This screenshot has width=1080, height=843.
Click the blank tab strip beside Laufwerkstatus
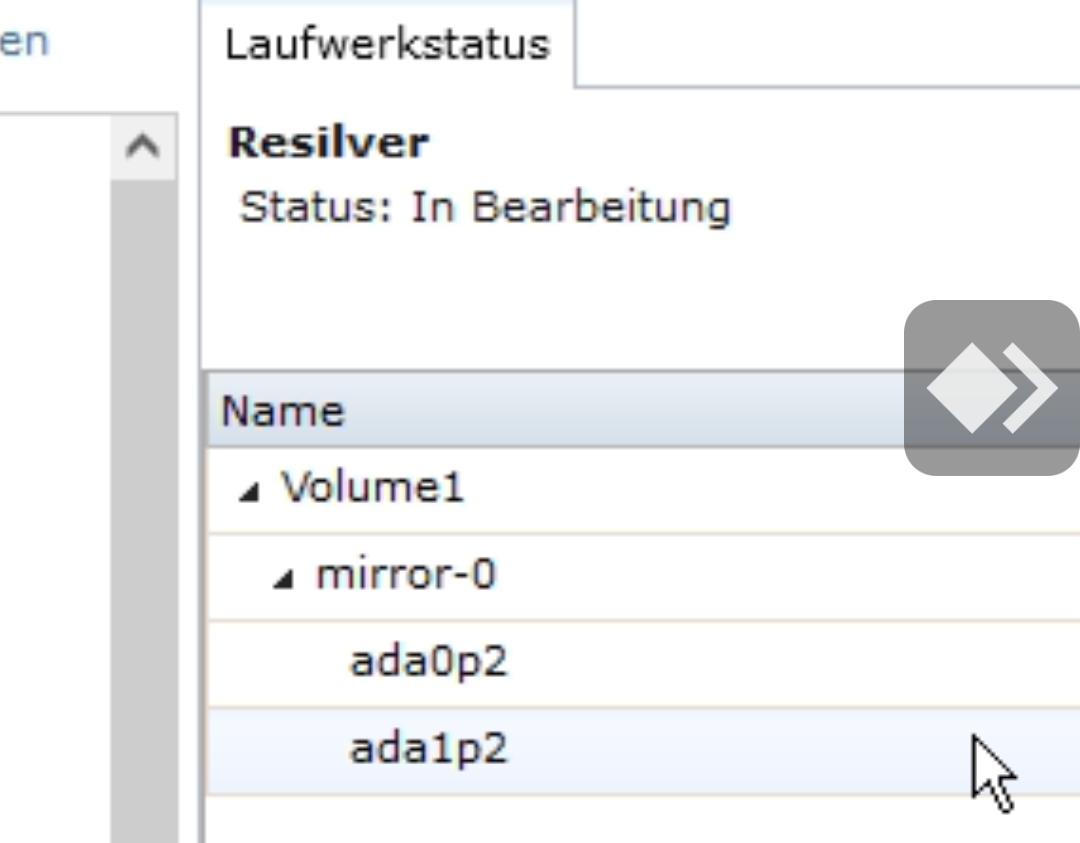827,43
